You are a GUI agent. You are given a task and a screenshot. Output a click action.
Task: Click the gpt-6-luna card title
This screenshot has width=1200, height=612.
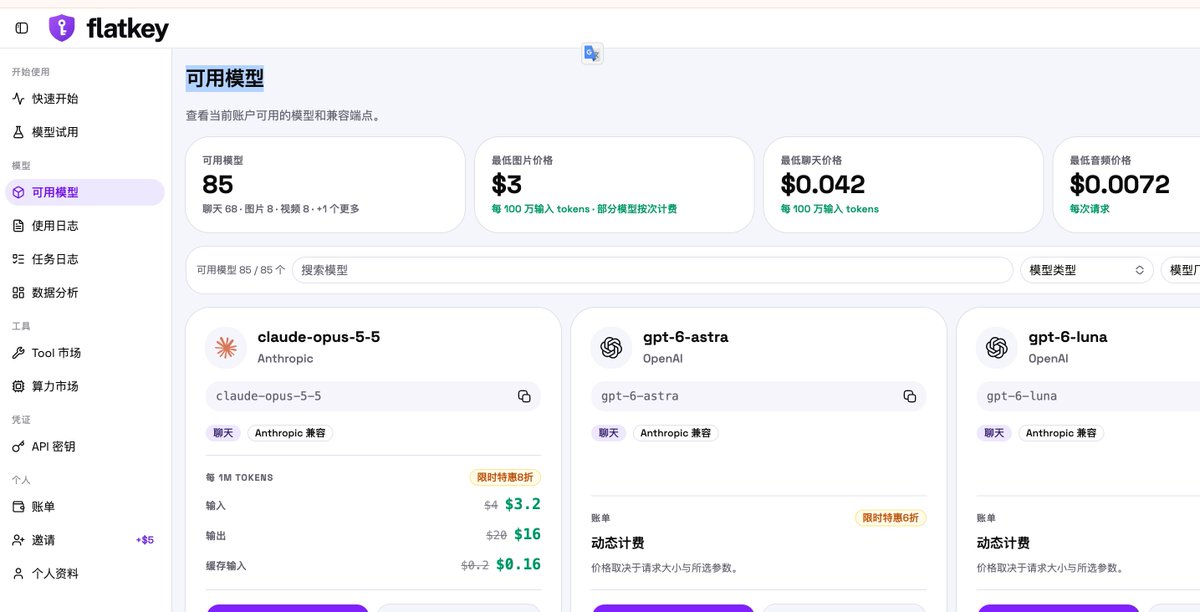point(1068,337)
